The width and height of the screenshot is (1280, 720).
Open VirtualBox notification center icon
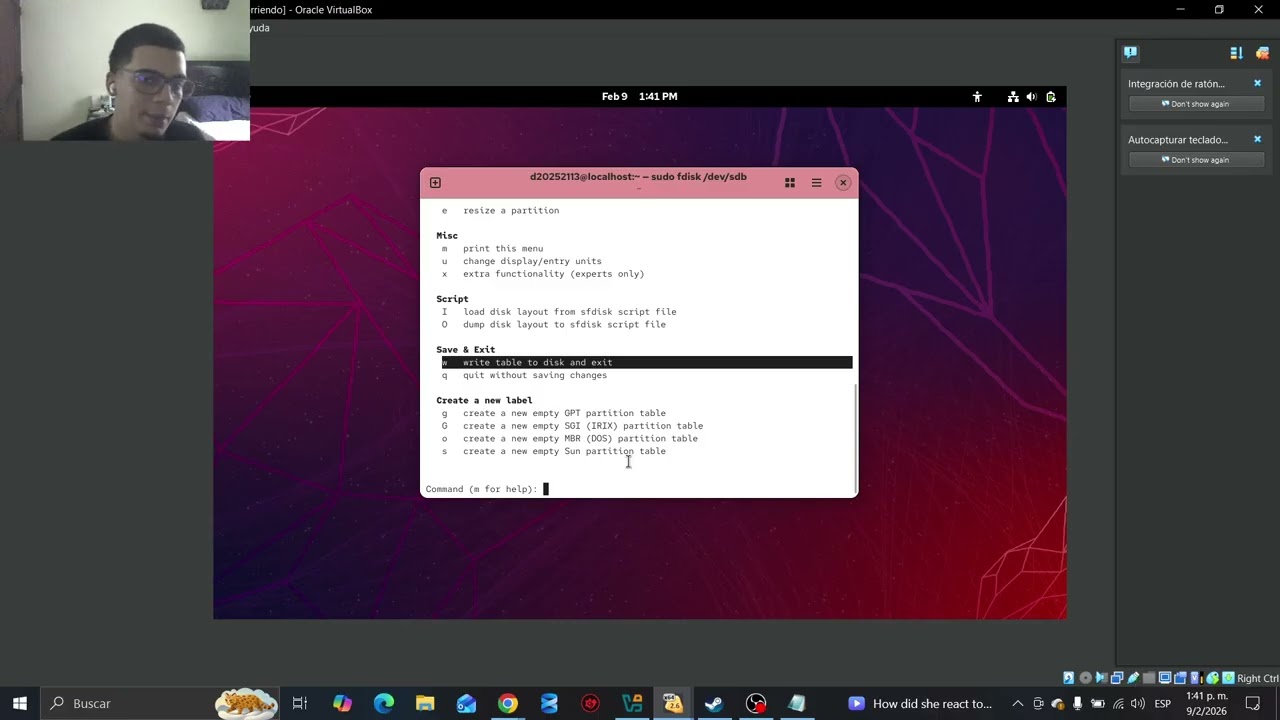pyautogui.click(x=1130, y=53)
